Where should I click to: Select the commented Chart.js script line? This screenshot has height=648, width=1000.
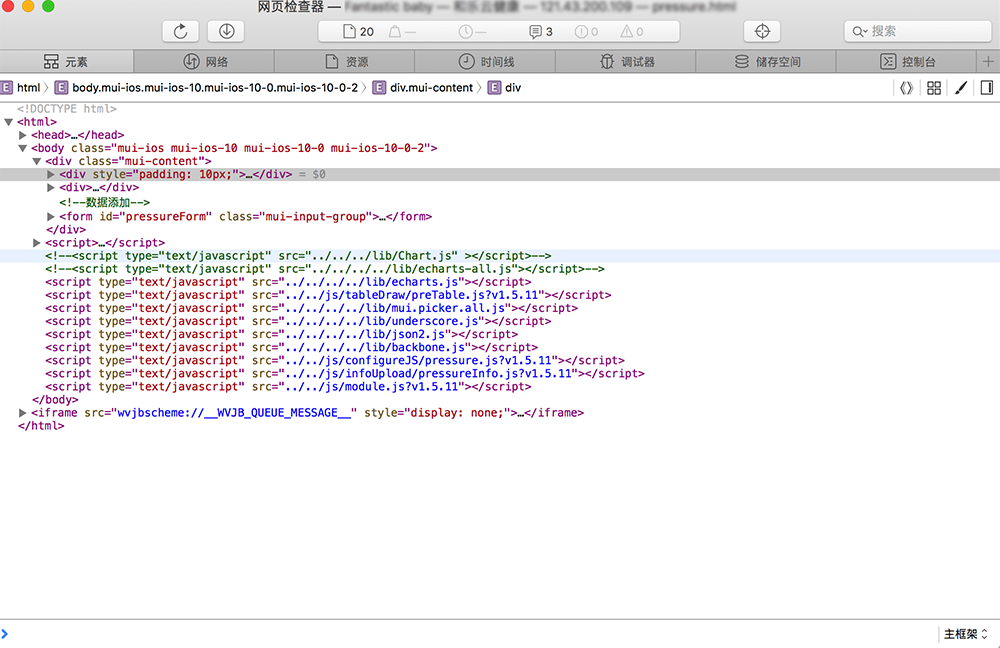pos(298,256)
